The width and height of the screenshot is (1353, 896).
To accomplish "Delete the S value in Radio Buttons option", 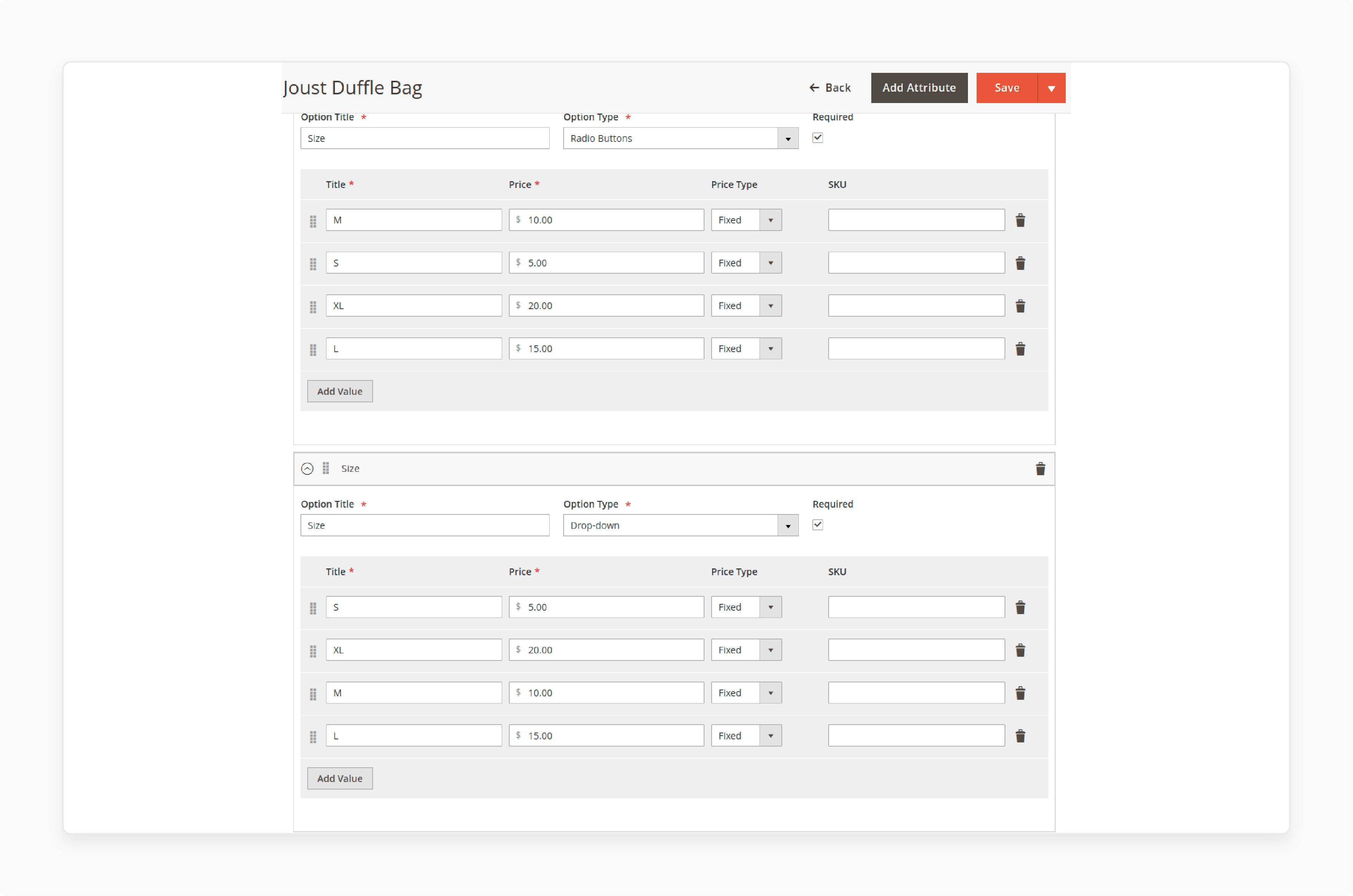I will coord(1020,263).
